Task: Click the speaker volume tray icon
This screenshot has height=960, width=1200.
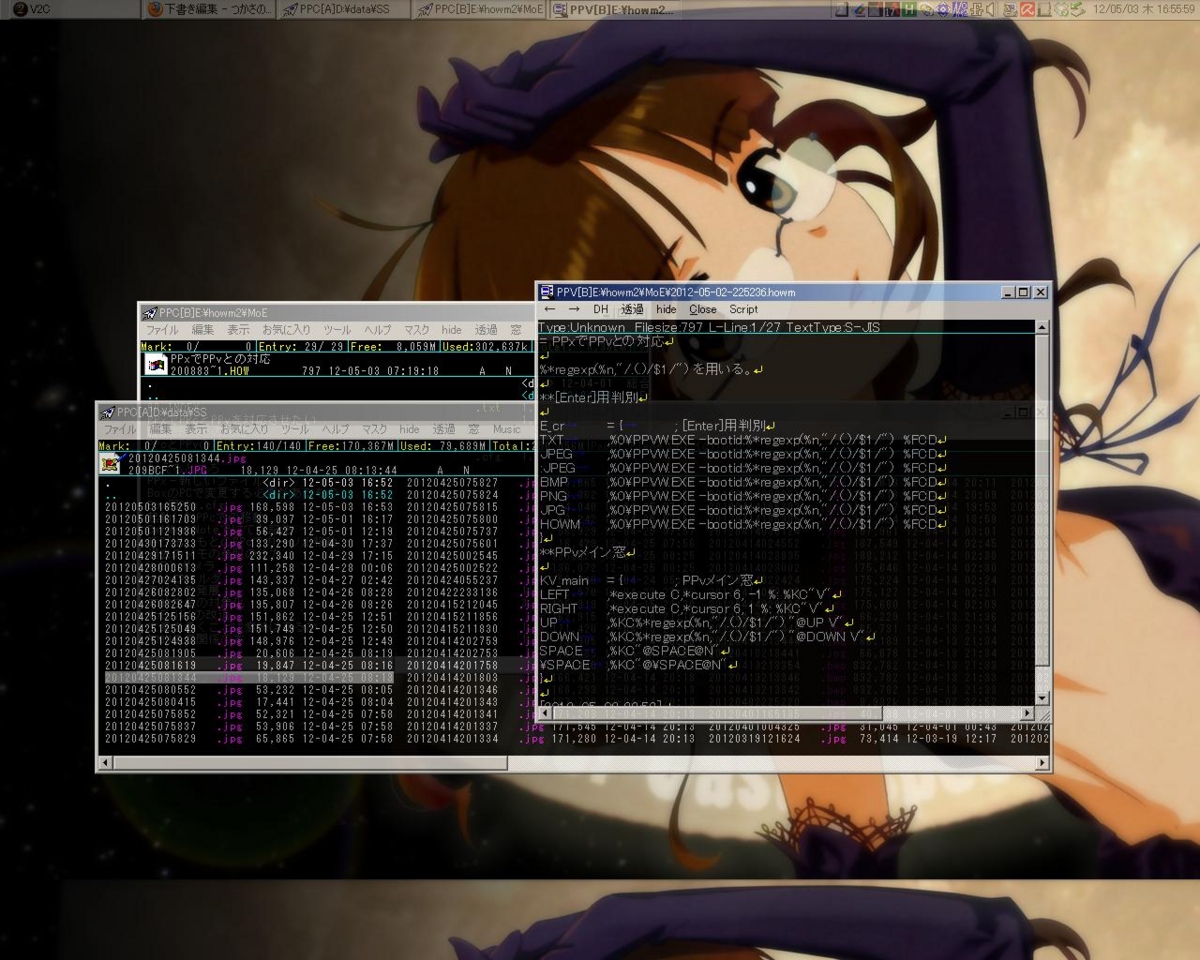Action: click(x=989, y=10)
